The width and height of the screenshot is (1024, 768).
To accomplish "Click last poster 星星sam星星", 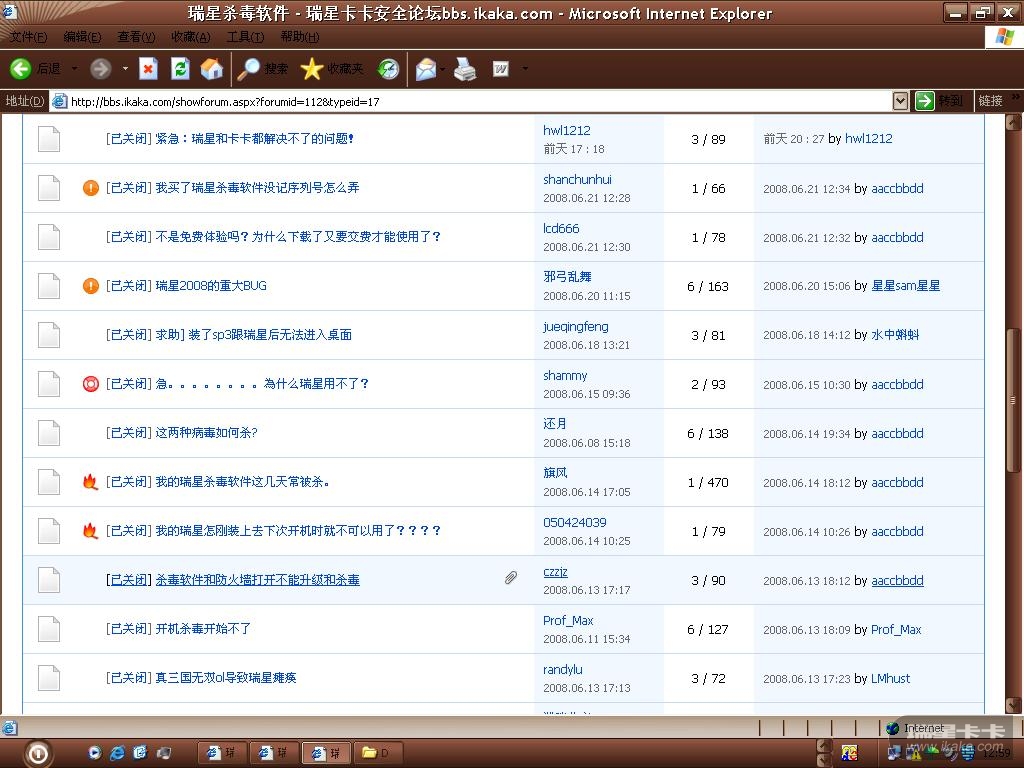I will coord(906,285).
